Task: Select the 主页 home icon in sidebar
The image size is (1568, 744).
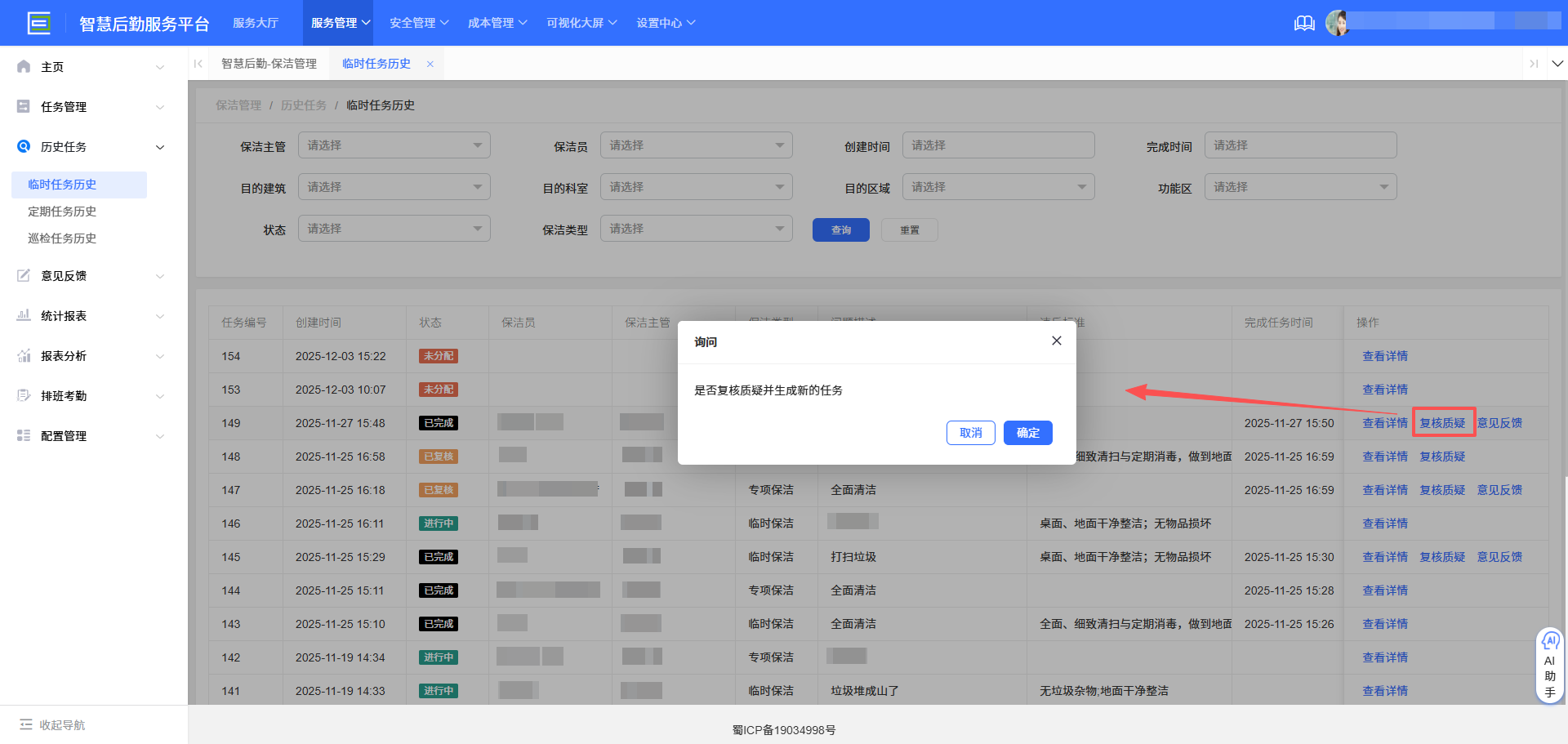Action: click(23, 66)
